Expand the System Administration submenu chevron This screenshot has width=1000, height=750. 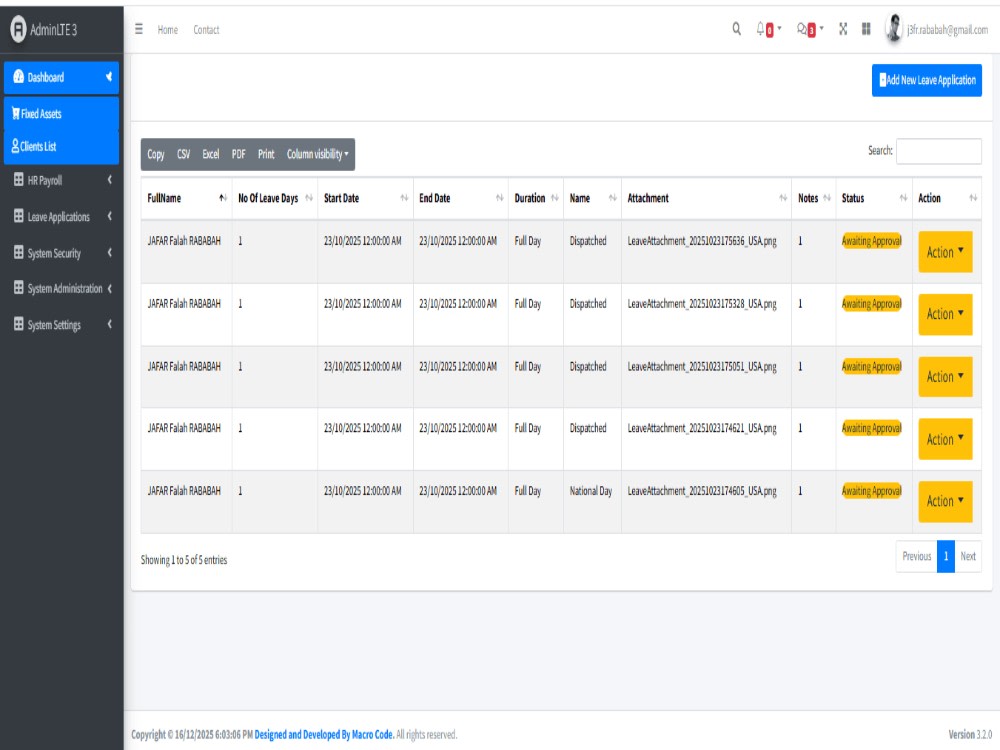point(110,288)
